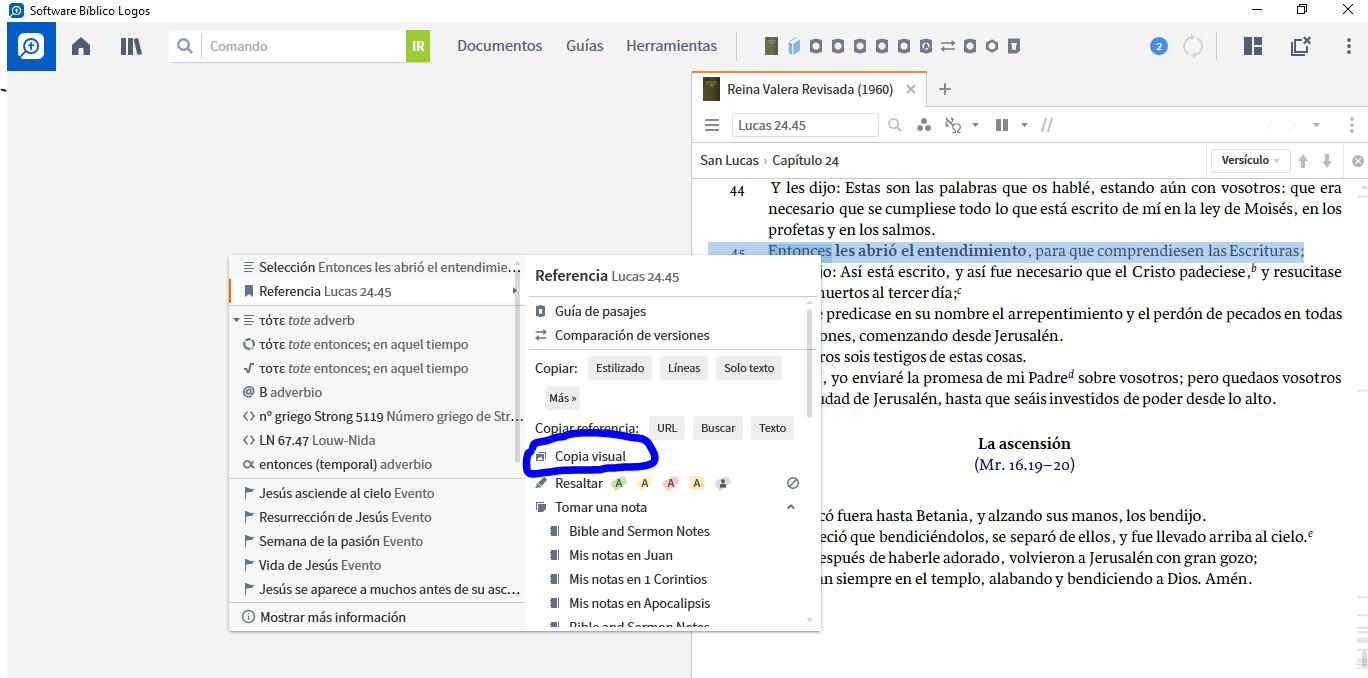The image size is (1368, 678).
Task: Collapse the τότε tote adverb group
Action: pyautogui.click(x=236, y=320)
